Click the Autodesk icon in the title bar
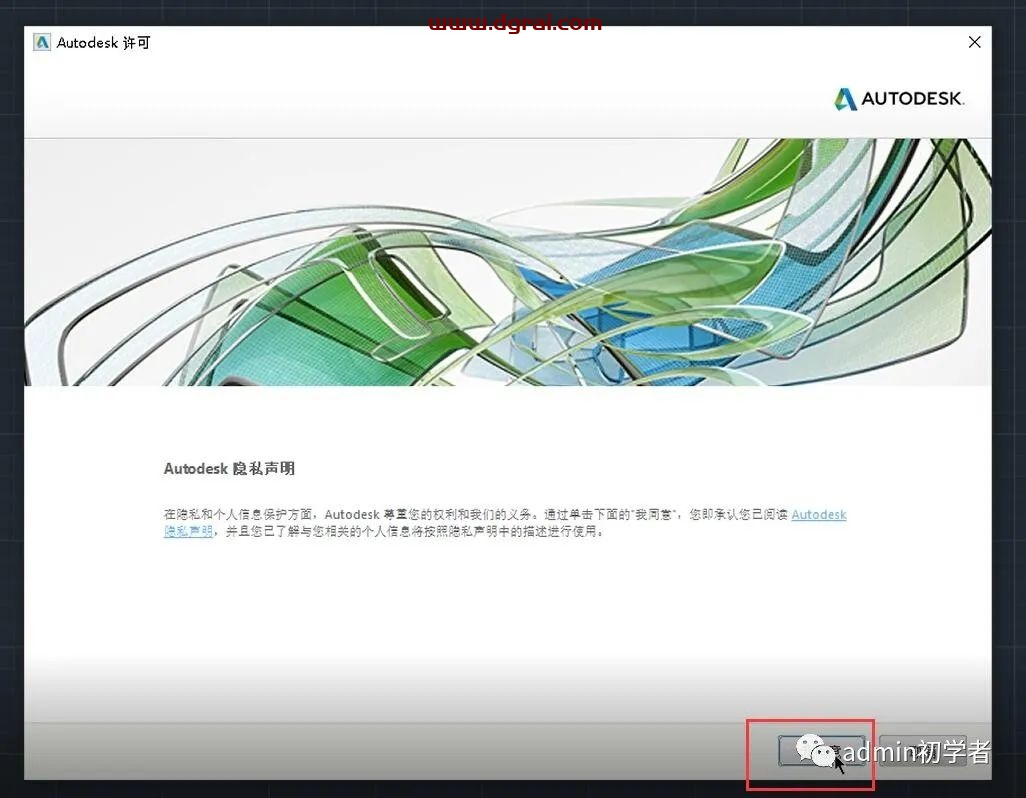This screenshot has width=1026, height=798. point(42,43)
